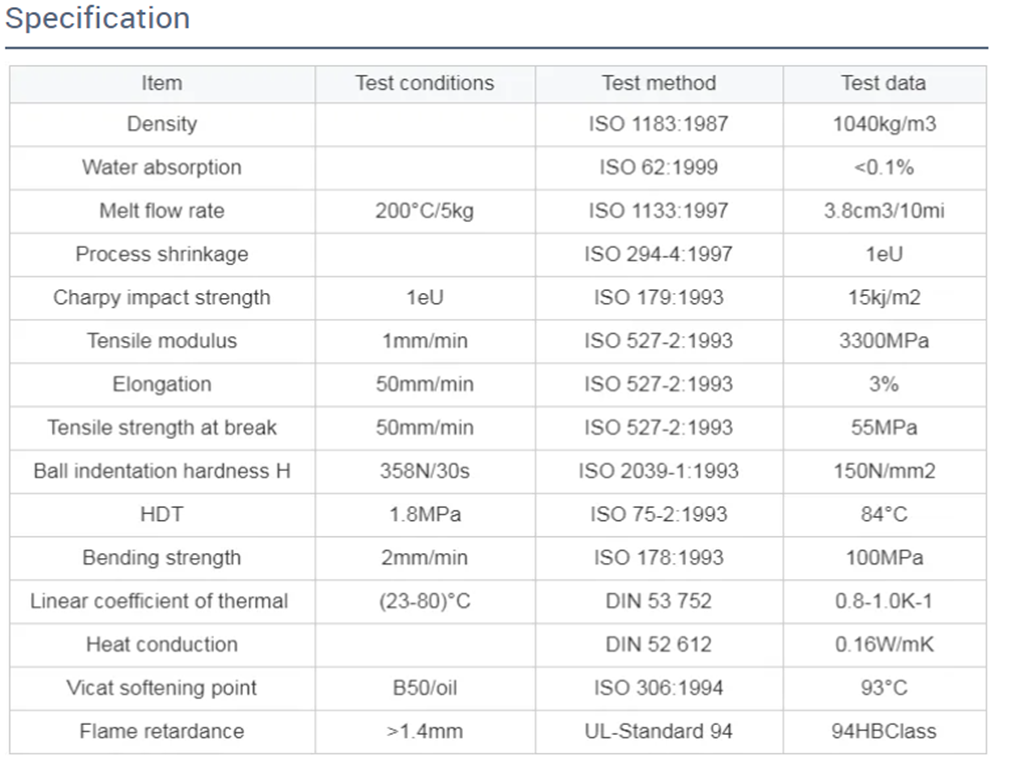Click the Test conditions column header
Image resolution: width=1024 pixels, height=768 pixels.
pyautogui.click(x=424, y=83)
